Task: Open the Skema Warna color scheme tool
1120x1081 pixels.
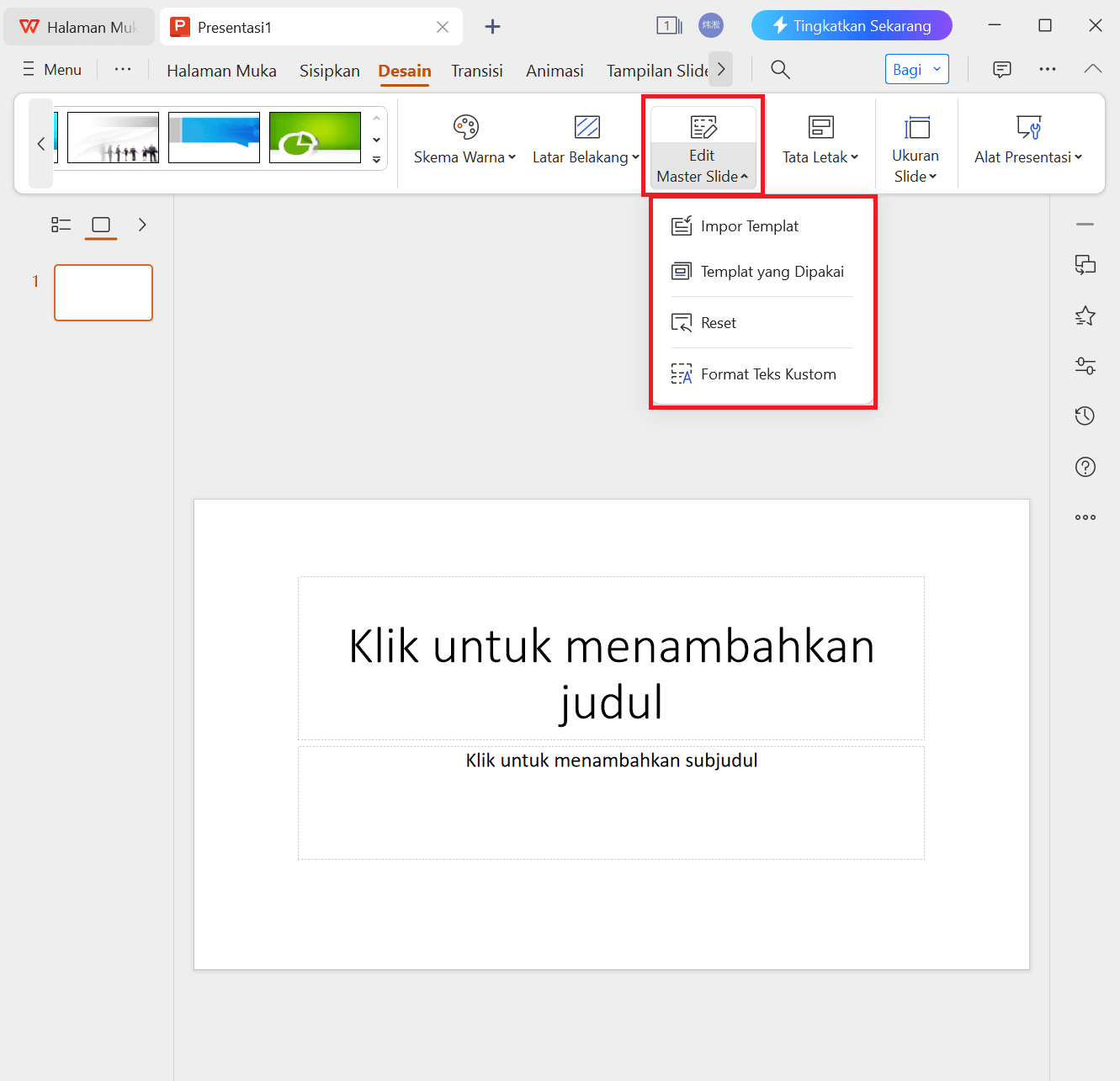Action: (464, 140)
